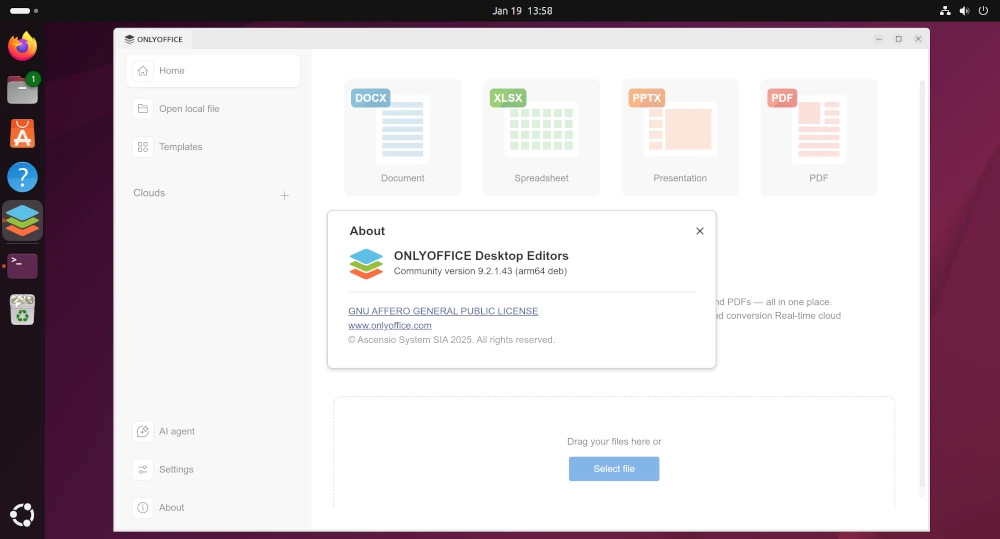This screenshot has height=539, width=1000.
Task: Open Files manager in the dock
Action: coord(22,89)
